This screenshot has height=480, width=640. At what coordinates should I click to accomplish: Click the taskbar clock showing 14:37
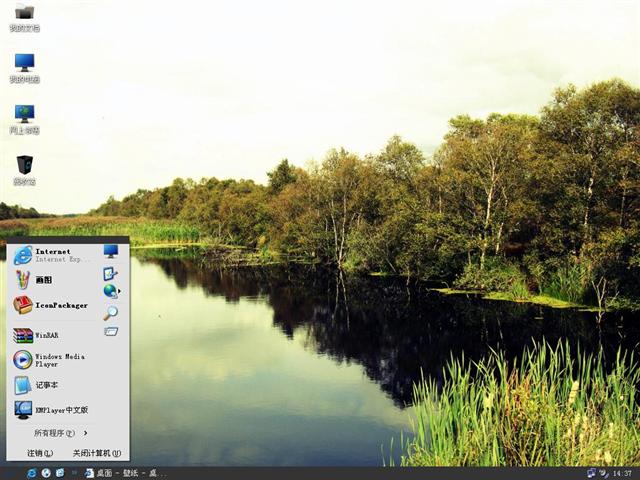click(x=621, y=473)
